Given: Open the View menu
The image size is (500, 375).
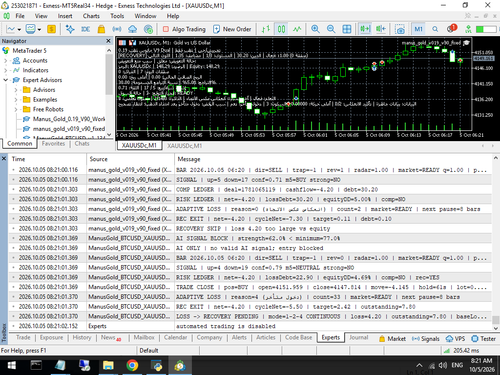Looking at the screenshot, I should pos(41,16).
